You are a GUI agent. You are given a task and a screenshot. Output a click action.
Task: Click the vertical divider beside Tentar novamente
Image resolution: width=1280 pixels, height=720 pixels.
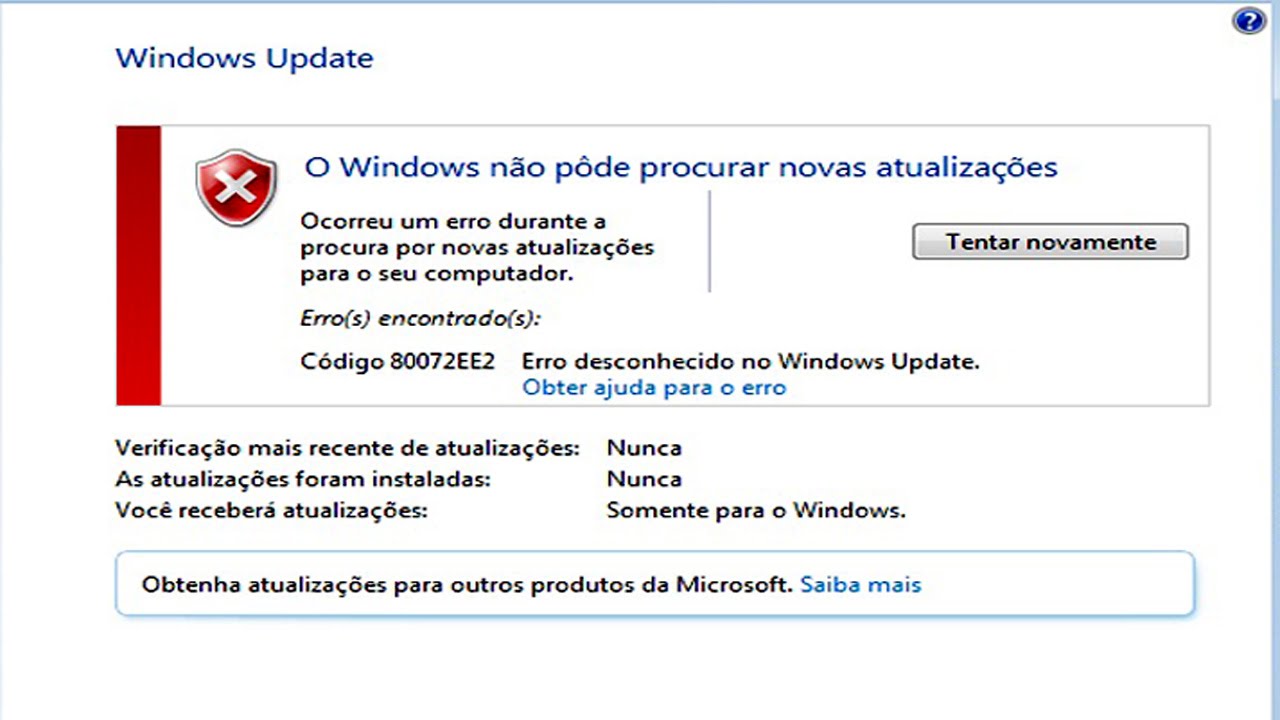(709, 241)
